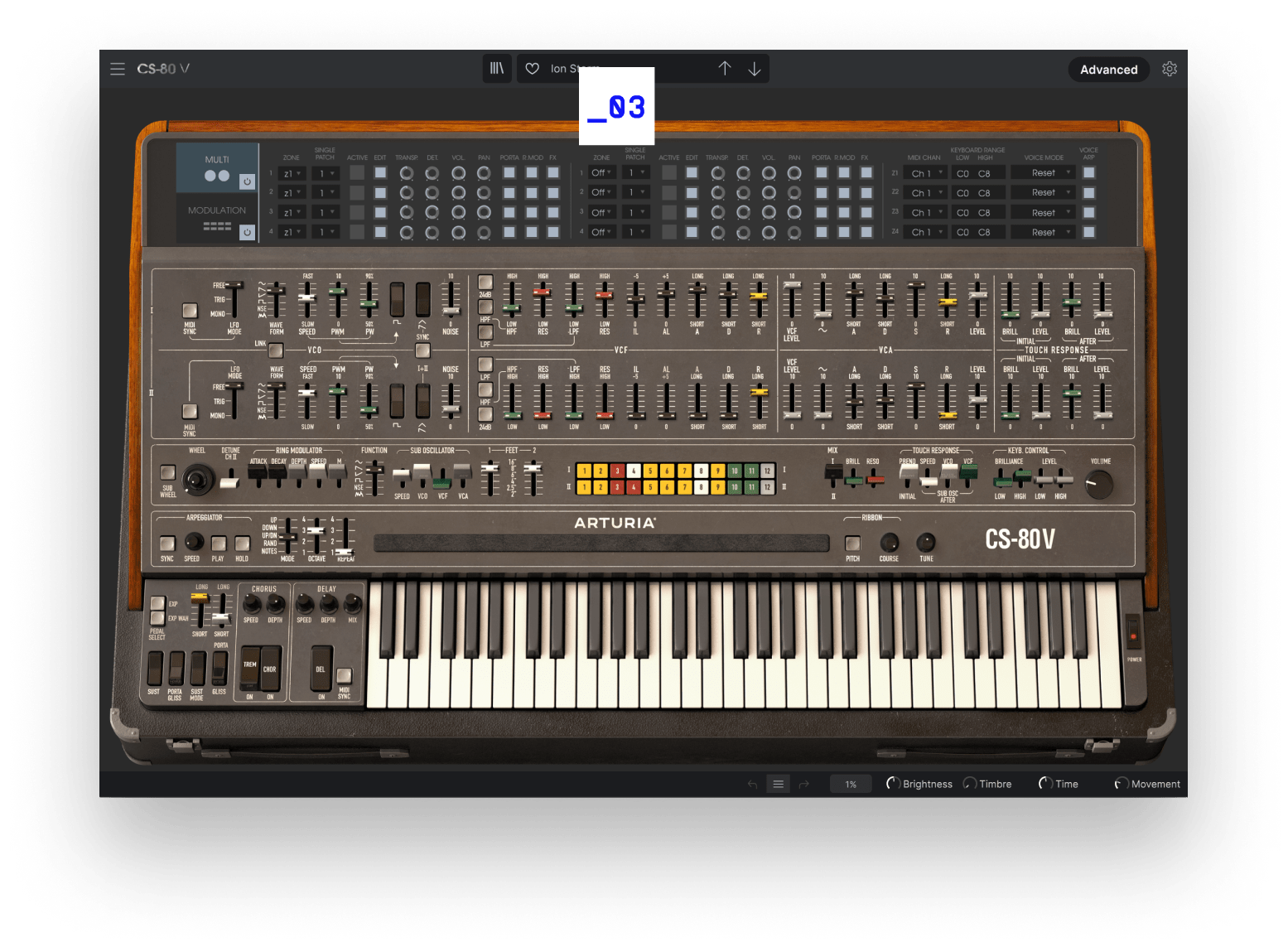Click the redo arrow in bottom bar
Screen dimensions: 1288x947
pyautogui.click(x=803, y=784)
